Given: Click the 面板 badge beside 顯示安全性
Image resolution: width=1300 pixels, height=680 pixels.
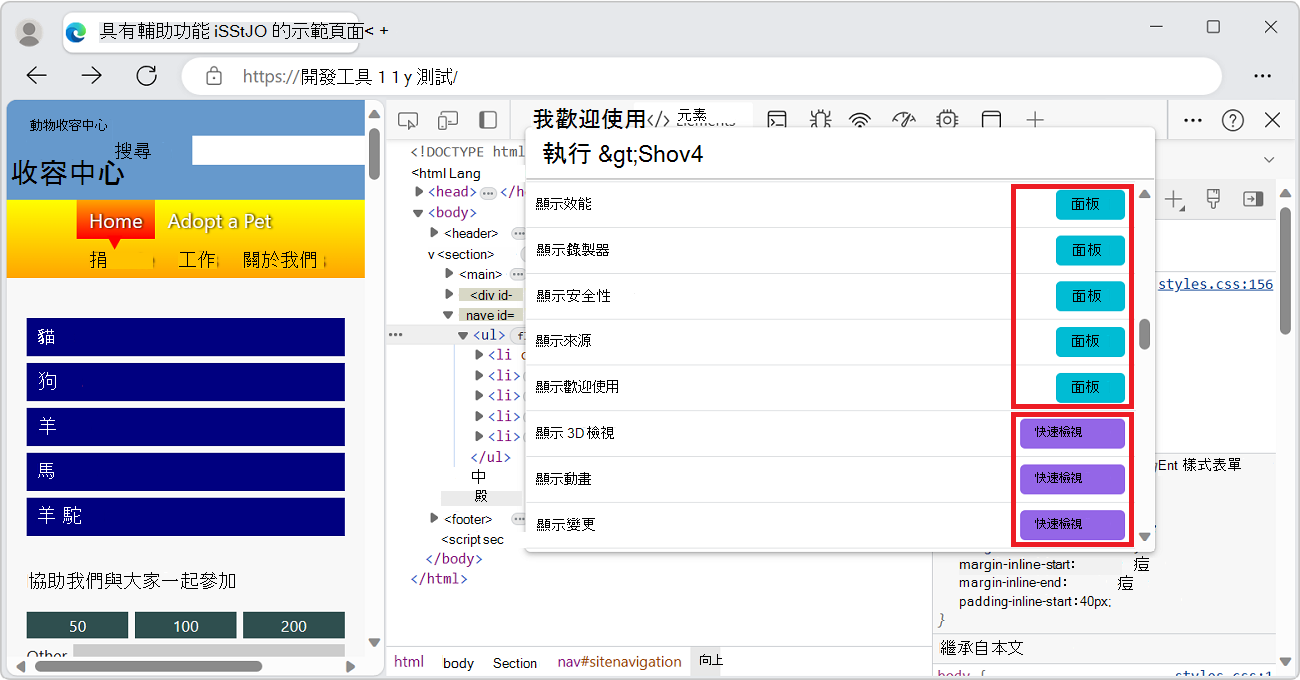Looking at the screenshot, I should tap(1090, 296).
